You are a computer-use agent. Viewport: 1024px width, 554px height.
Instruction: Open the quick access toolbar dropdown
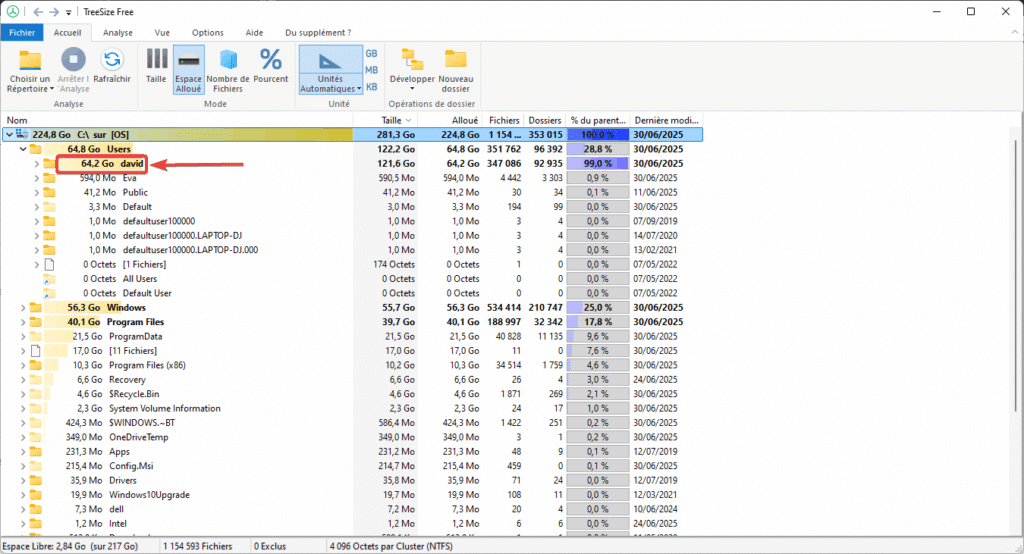click(x=69, y=12)
